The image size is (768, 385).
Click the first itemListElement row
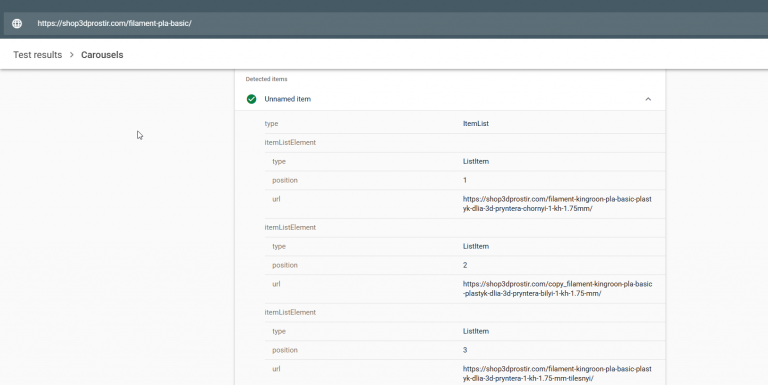(465, 143)
